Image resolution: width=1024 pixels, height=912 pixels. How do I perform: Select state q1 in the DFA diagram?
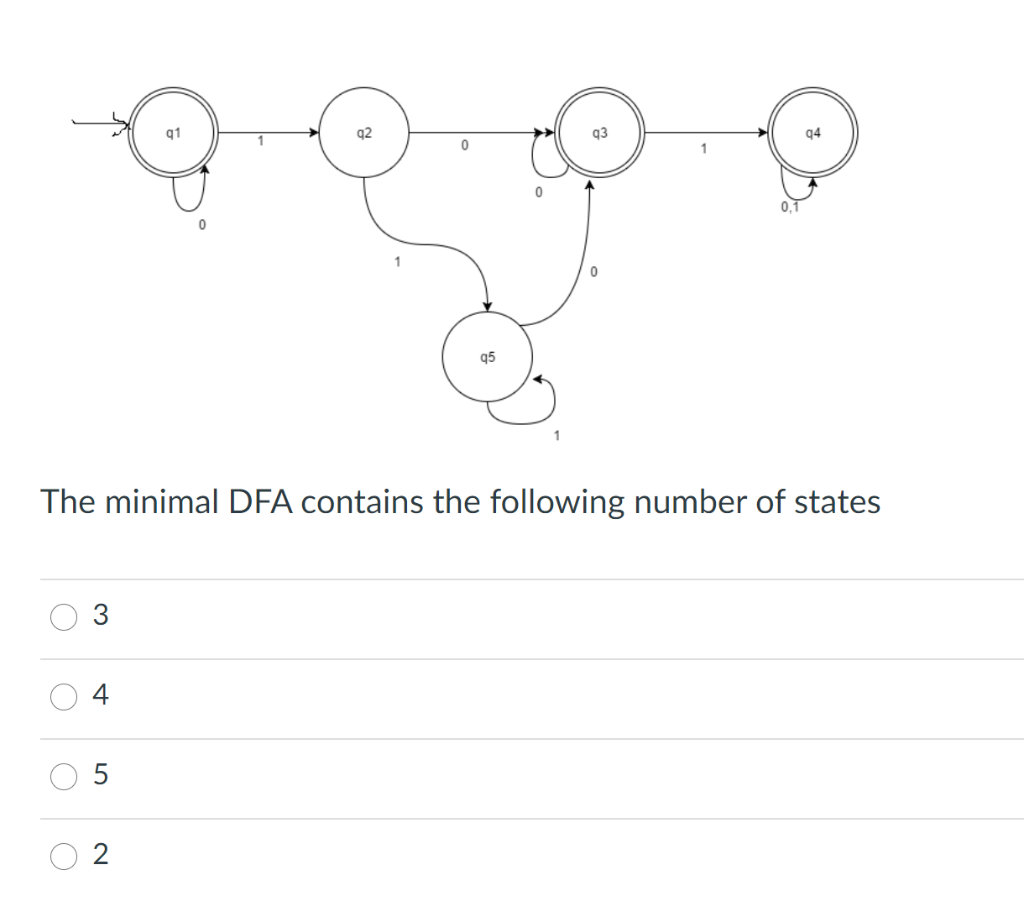172,131
